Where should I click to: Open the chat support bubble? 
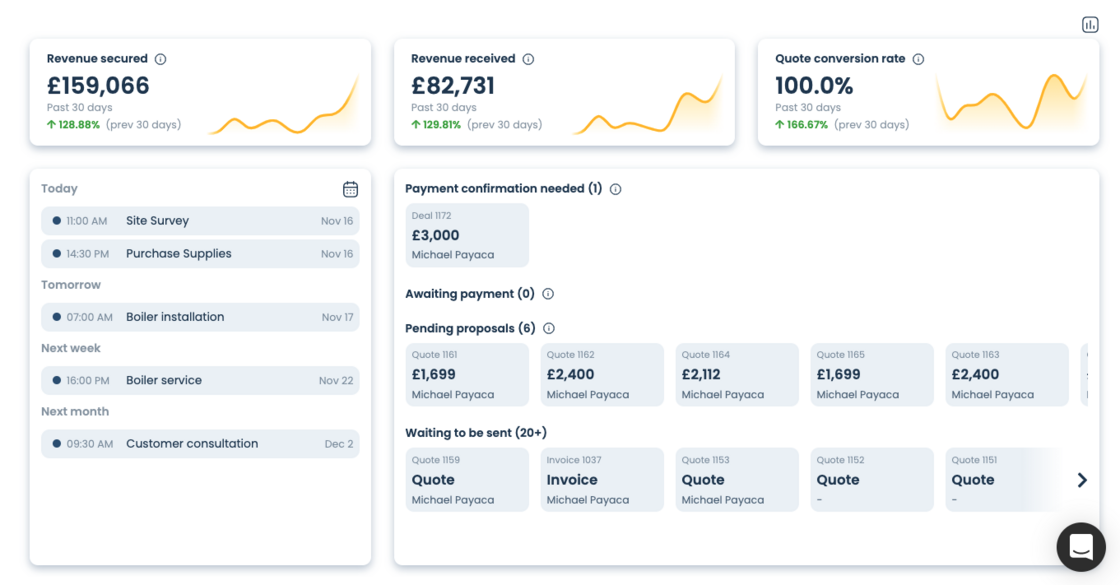click(1081, 546)
